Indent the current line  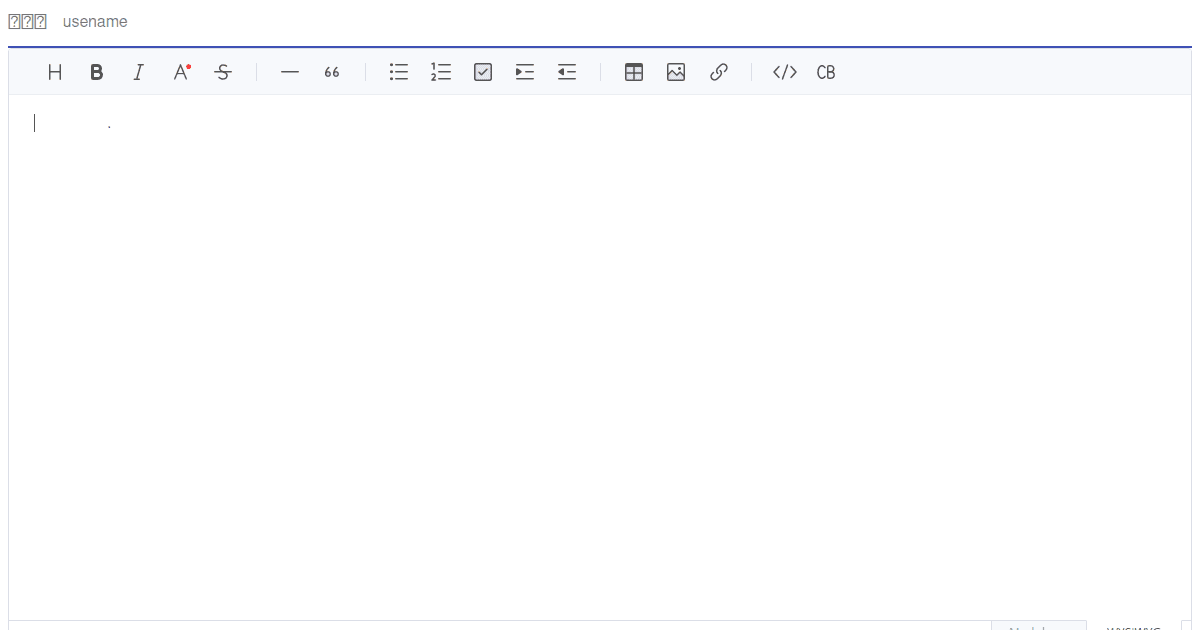click(525, 72)
